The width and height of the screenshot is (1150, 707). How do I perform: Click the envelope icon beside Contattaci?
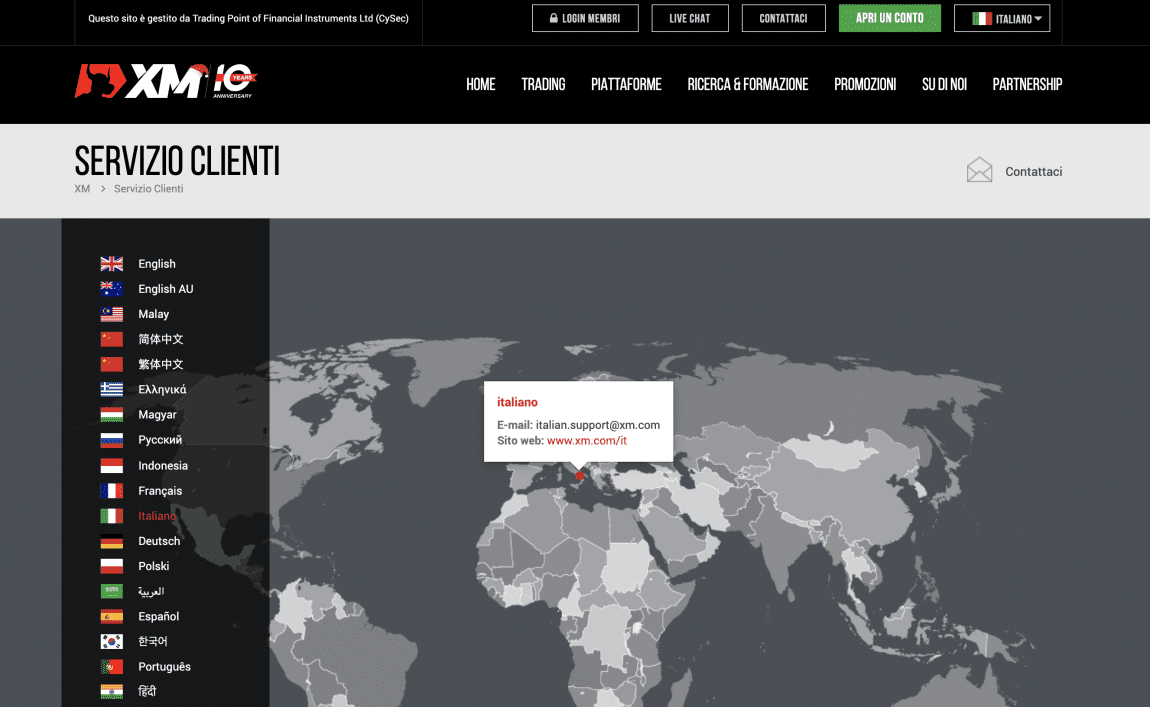[979, 171]
